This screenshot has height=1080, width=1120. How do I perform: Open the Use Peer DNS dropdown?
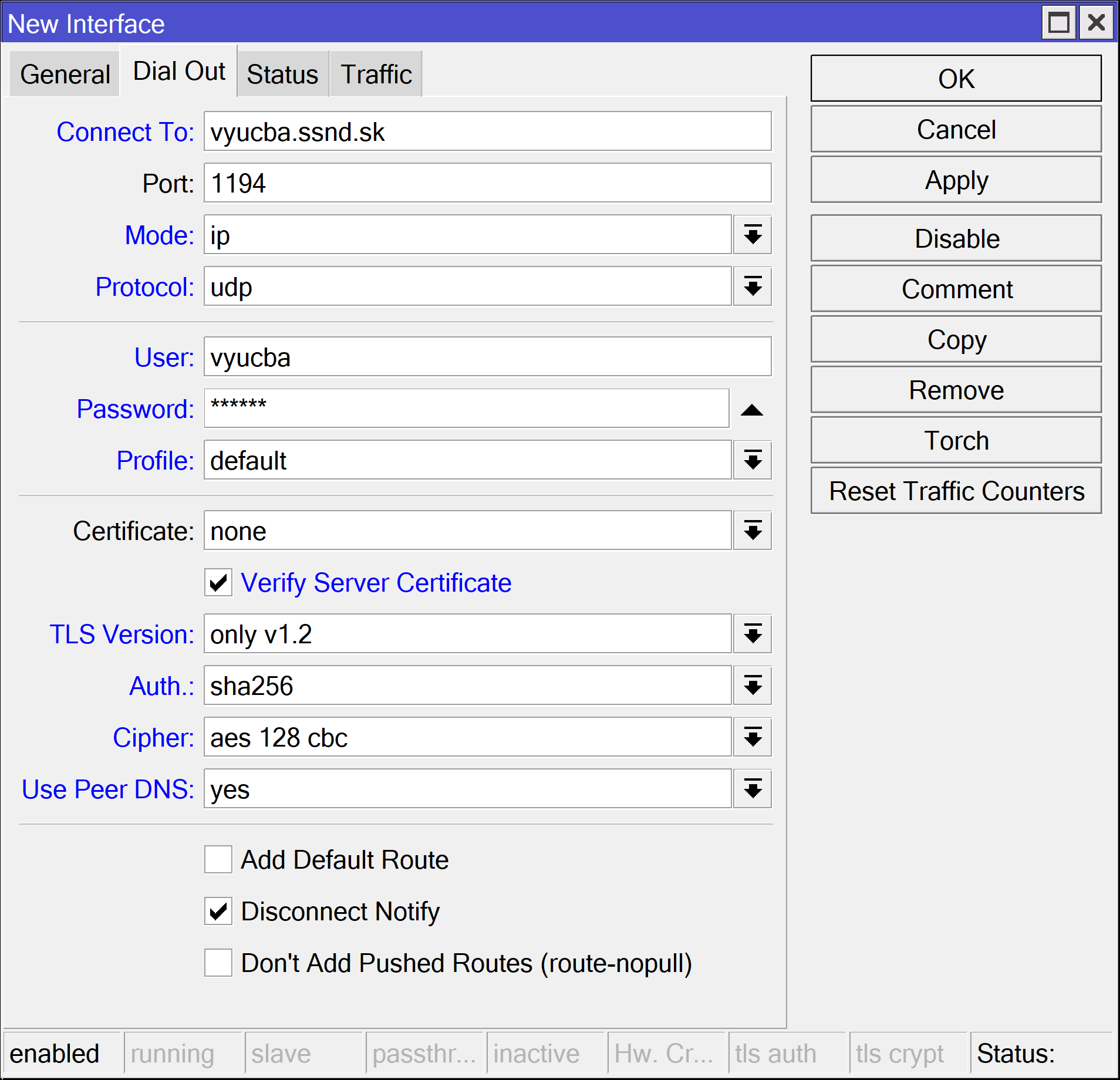752,789
